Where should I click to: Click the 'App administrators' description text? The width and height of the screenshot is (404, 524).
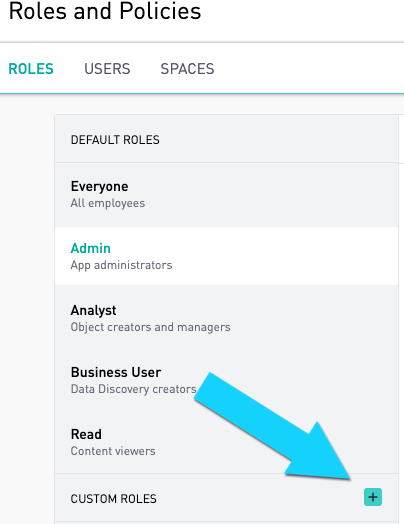tap(121, 265)
